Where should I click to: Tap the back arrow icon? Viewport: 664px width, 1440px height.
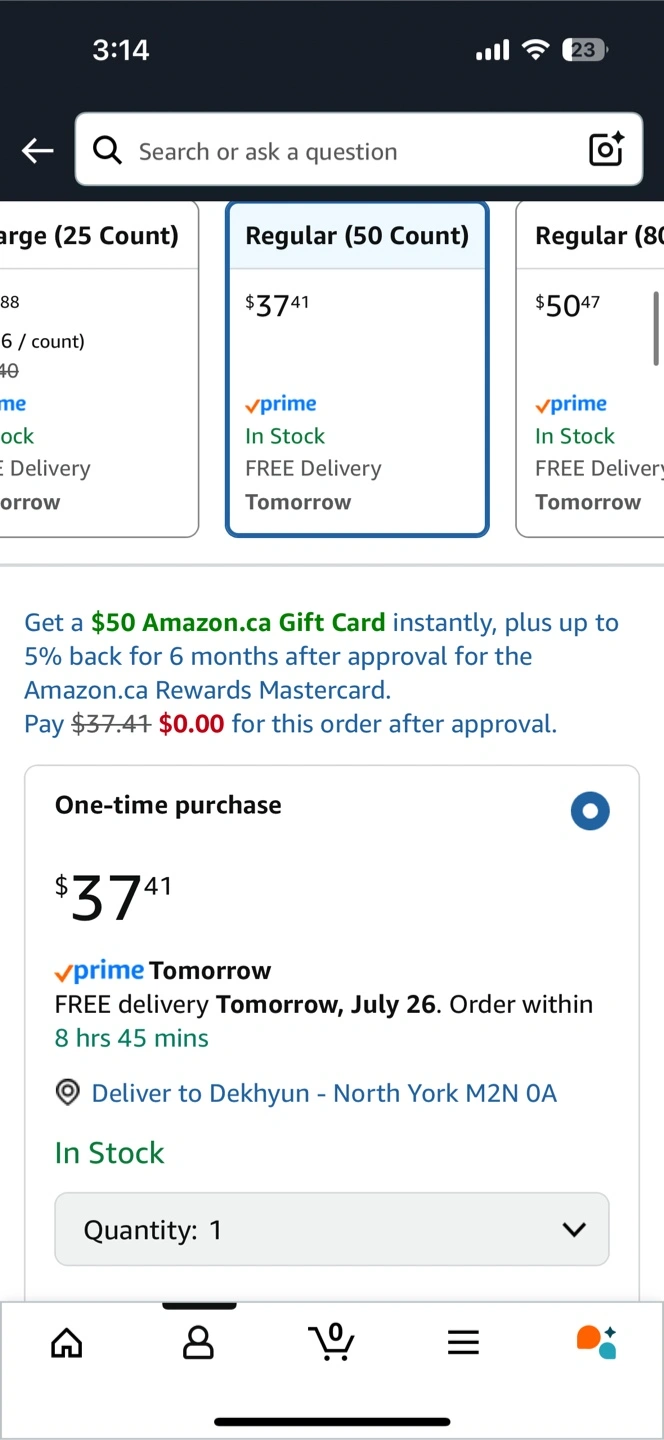pyautogui.click(x=38, y=151)
